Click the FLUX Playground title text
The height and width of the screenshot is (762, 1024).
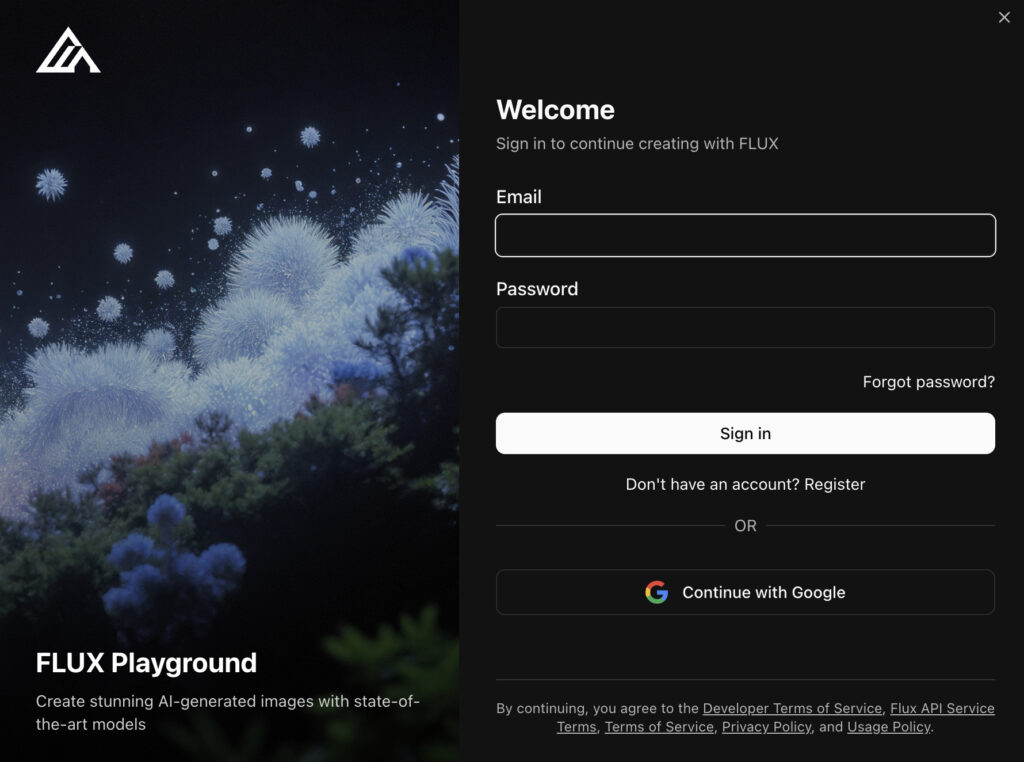click(146, 663)
